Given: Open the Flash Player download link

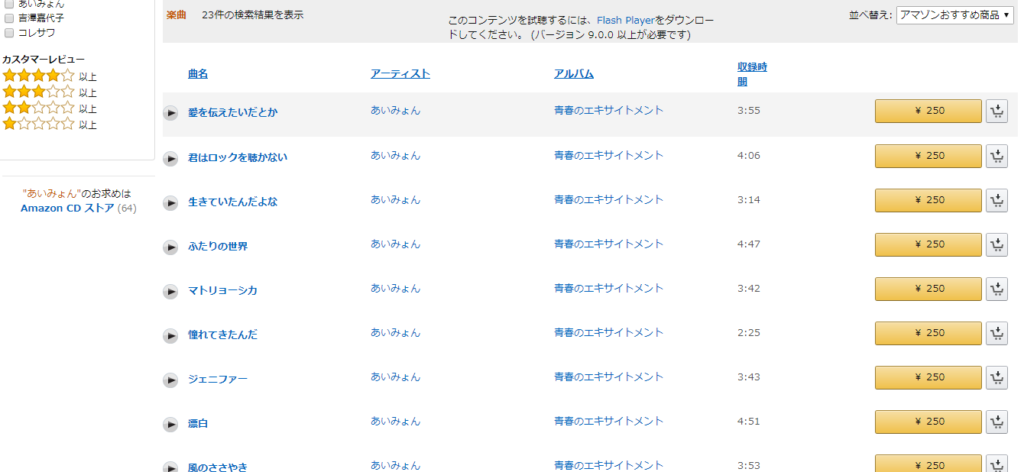Looking at the screenshot, I should click(x=626, y=21).
